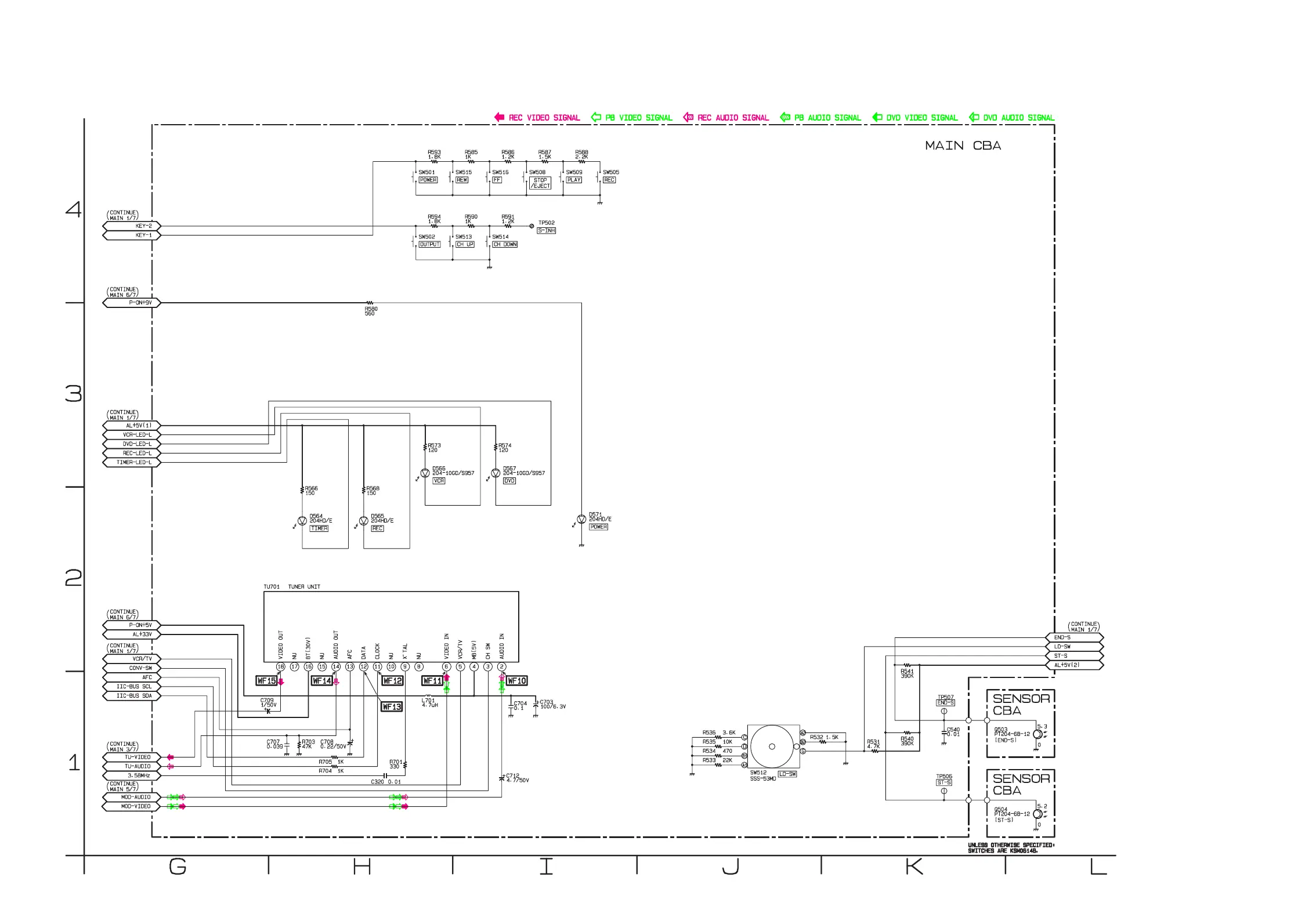Click the D571 POWER LED symbol
Viewport: 1316px width, 921px height.
(581, 520)
